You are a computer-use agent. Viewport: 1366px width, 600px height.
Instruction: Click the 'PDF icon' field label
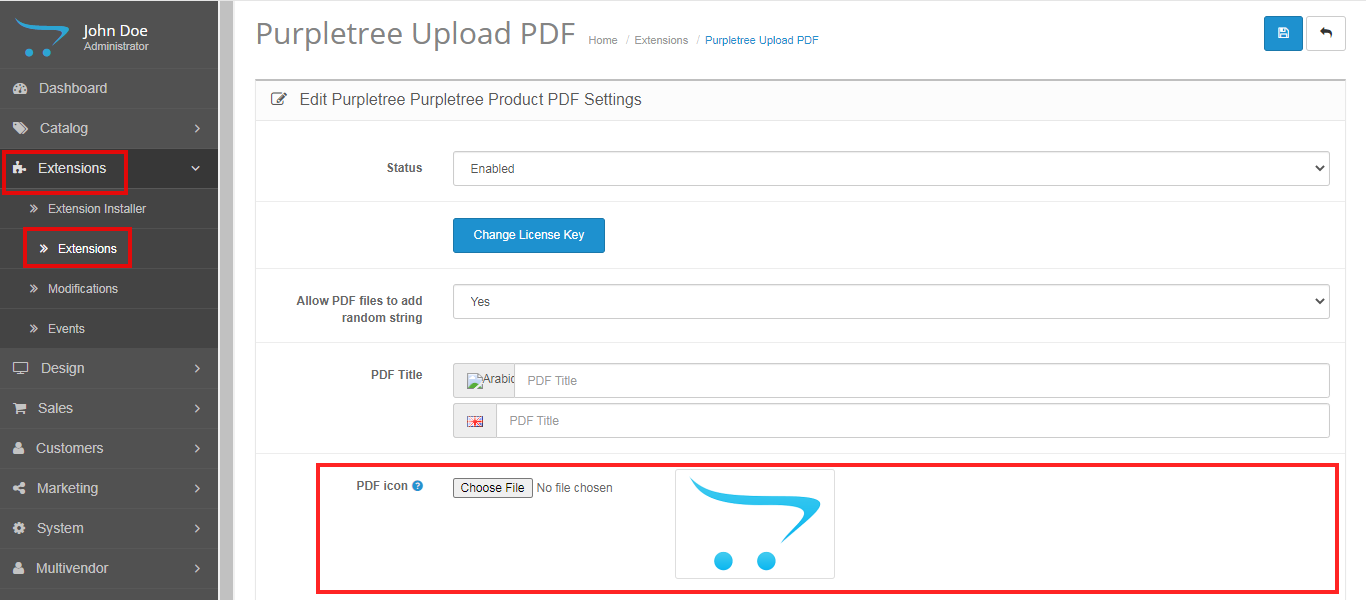[x=382, y=486]
